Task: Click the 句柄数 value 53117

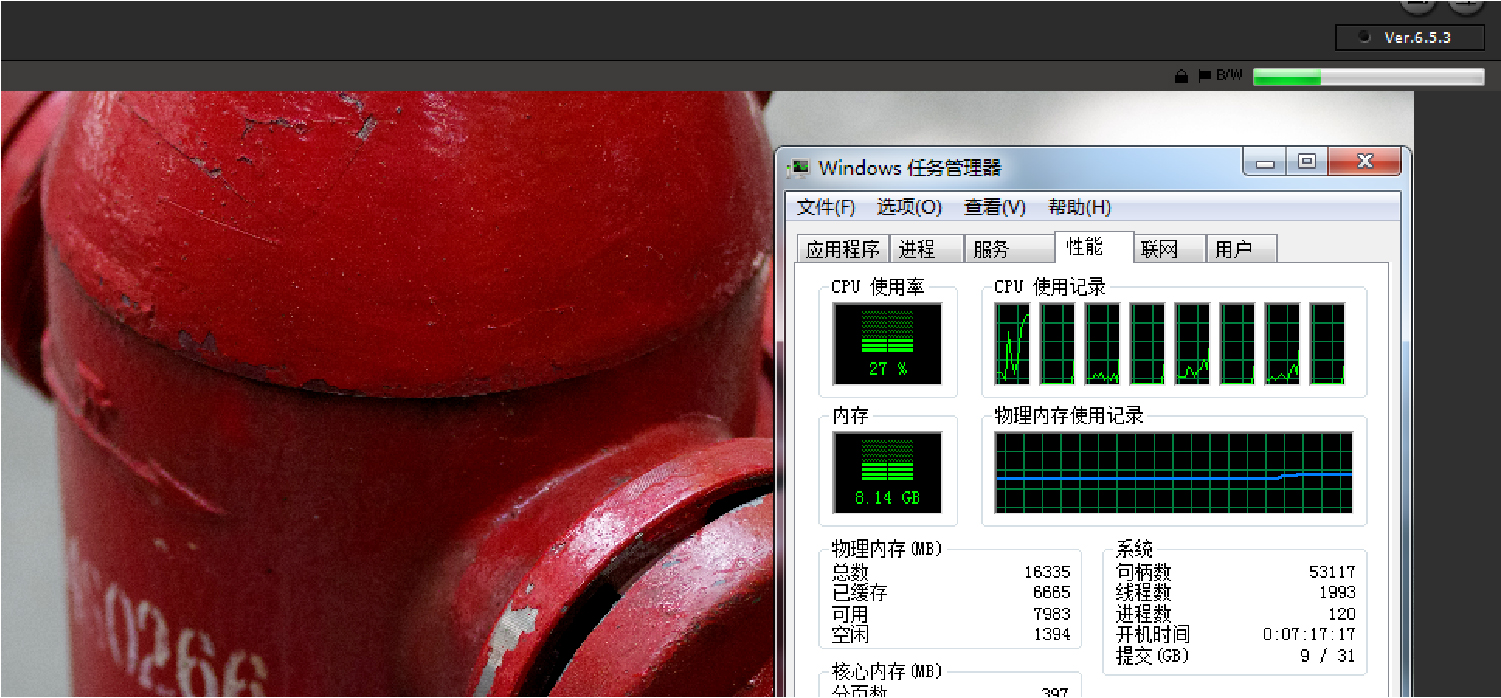Action: (1332, 572)
